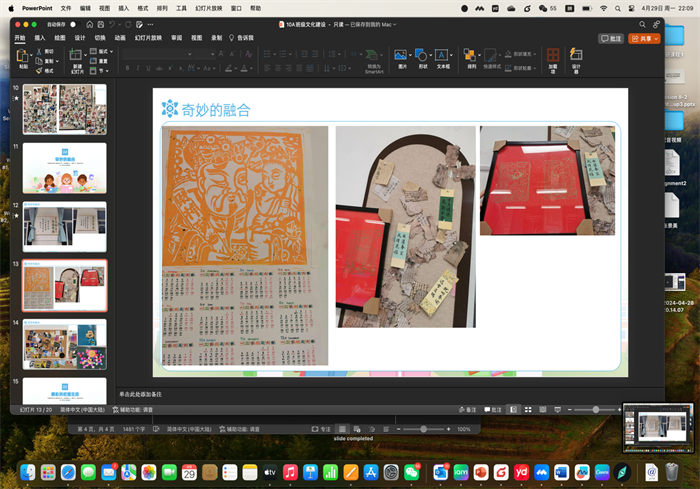This screenshot has width=700, height=489.
Task: Click the Arrange (排列) icon
Action: pos(469,55)
